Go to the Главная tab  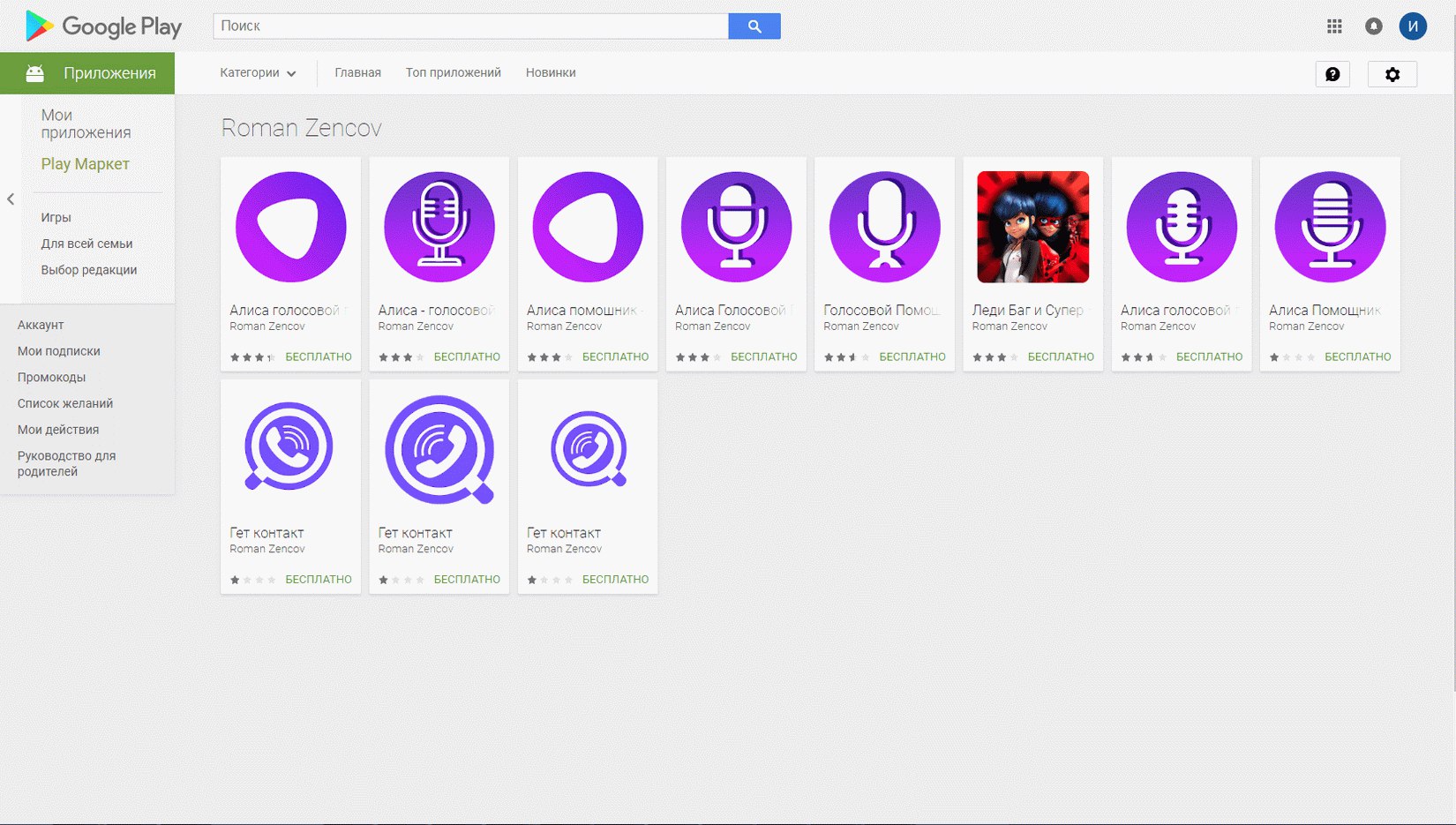[357, 73]
